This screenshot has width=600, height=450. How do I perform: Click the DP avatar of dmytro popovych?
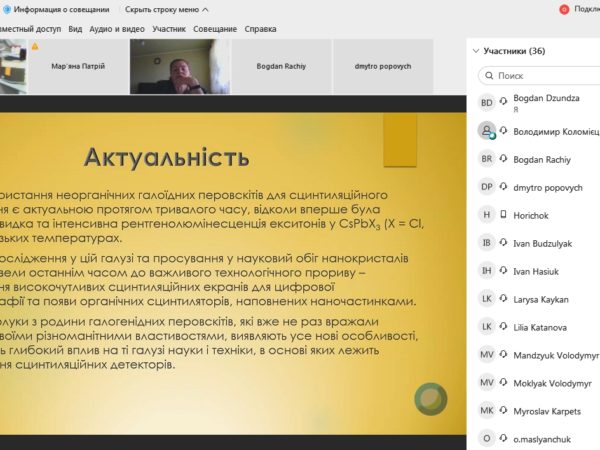pyautogui.click(x=486, y=186)
